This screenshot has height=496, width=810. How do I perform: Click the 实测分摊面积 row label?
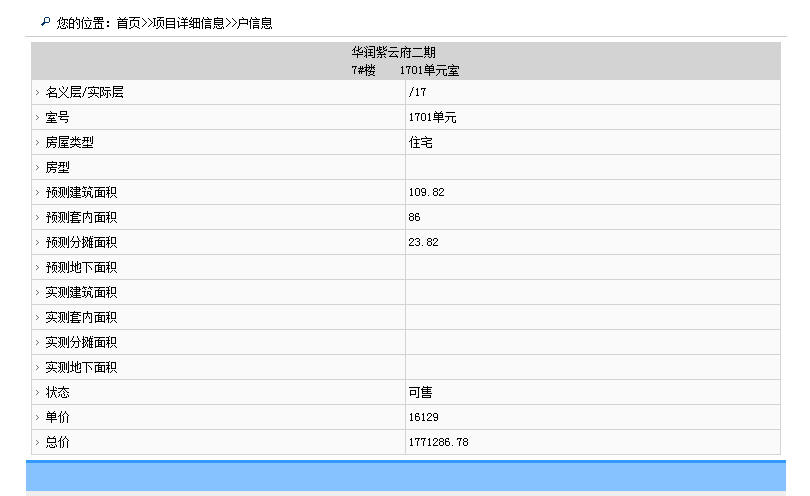(x=82, y=343)
